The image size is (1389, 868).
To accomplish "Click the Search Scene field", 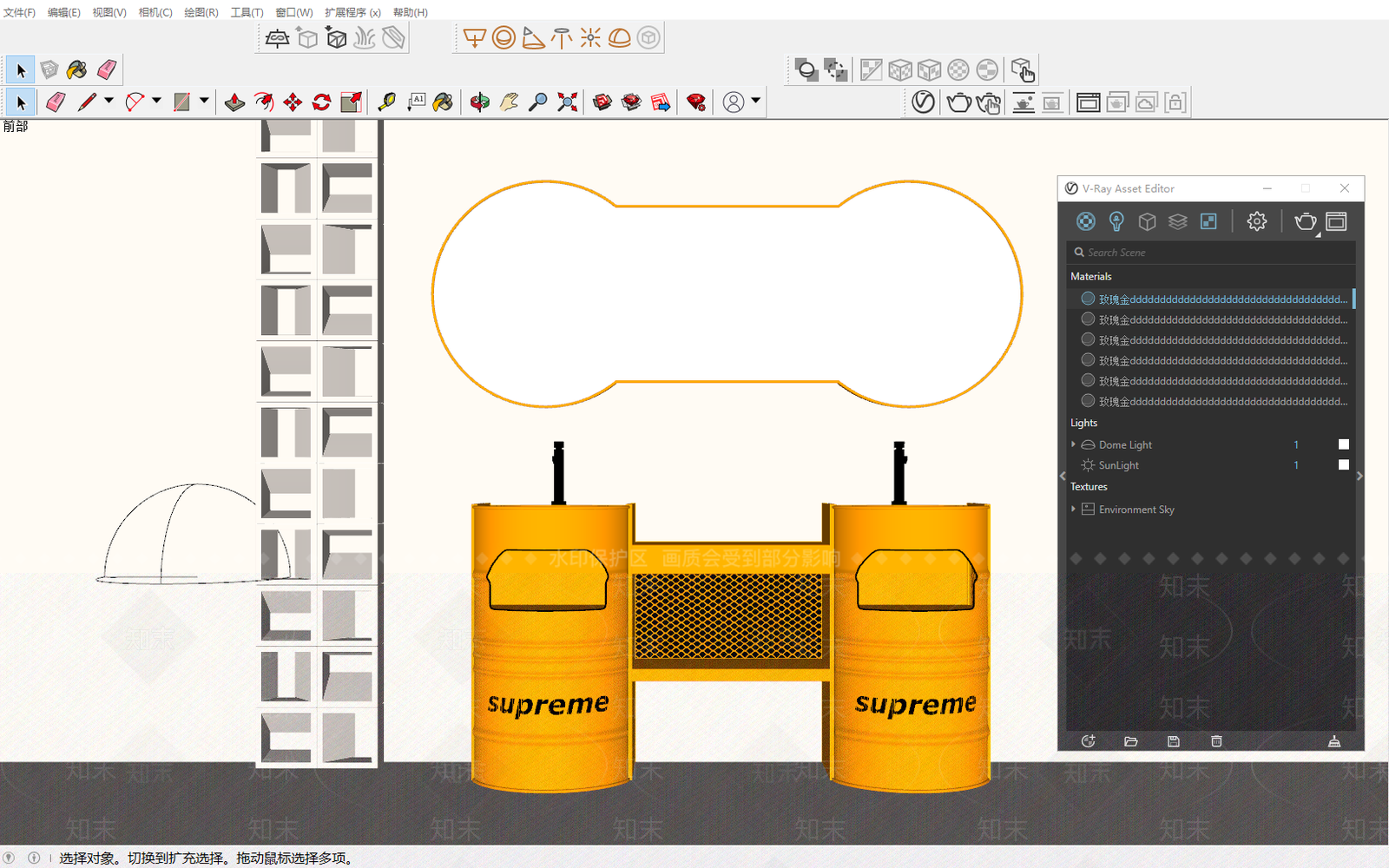I will point(1211,253).
